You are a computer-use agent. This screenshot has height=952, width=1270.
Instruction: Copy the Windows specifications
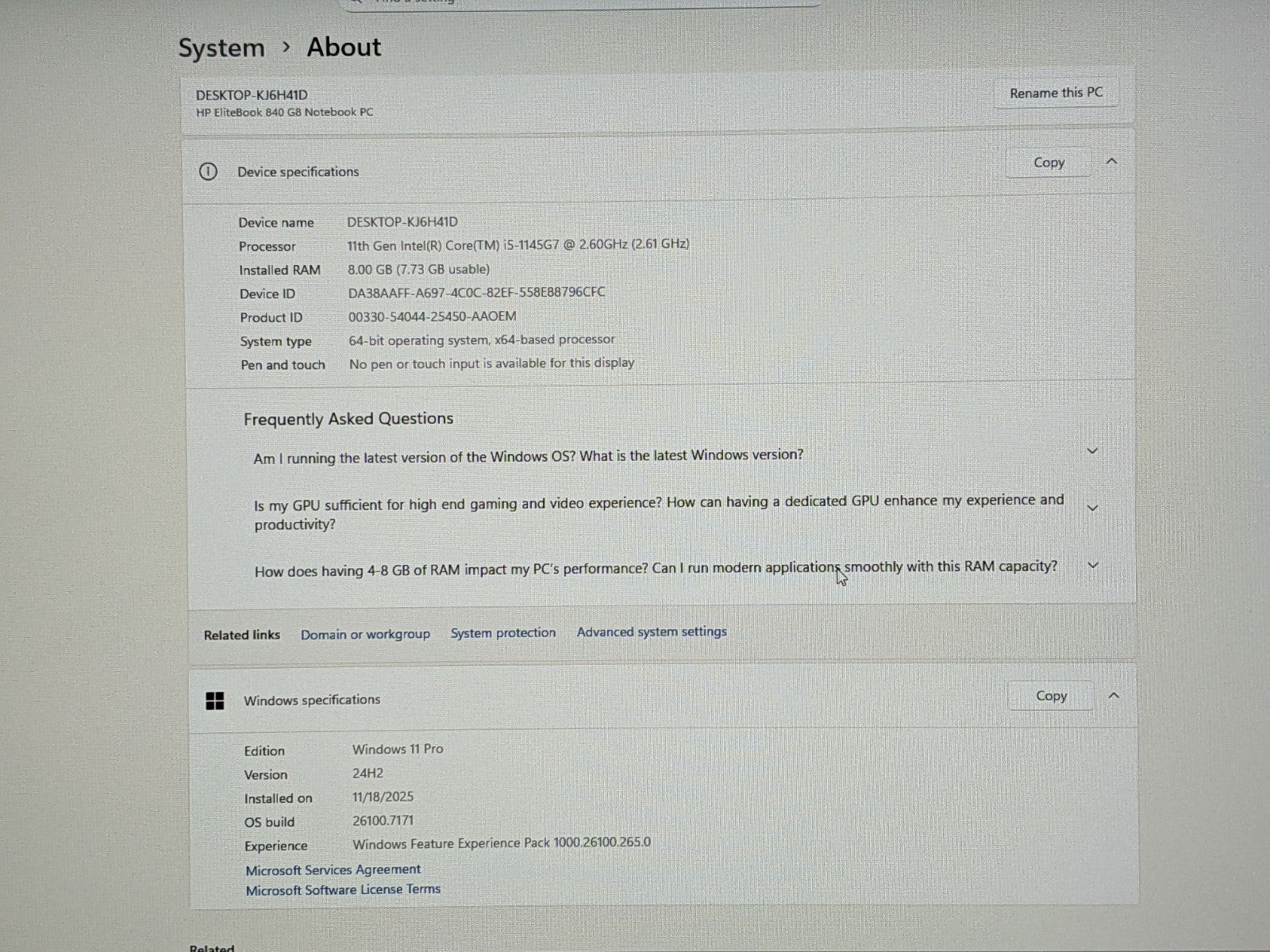1051,697
